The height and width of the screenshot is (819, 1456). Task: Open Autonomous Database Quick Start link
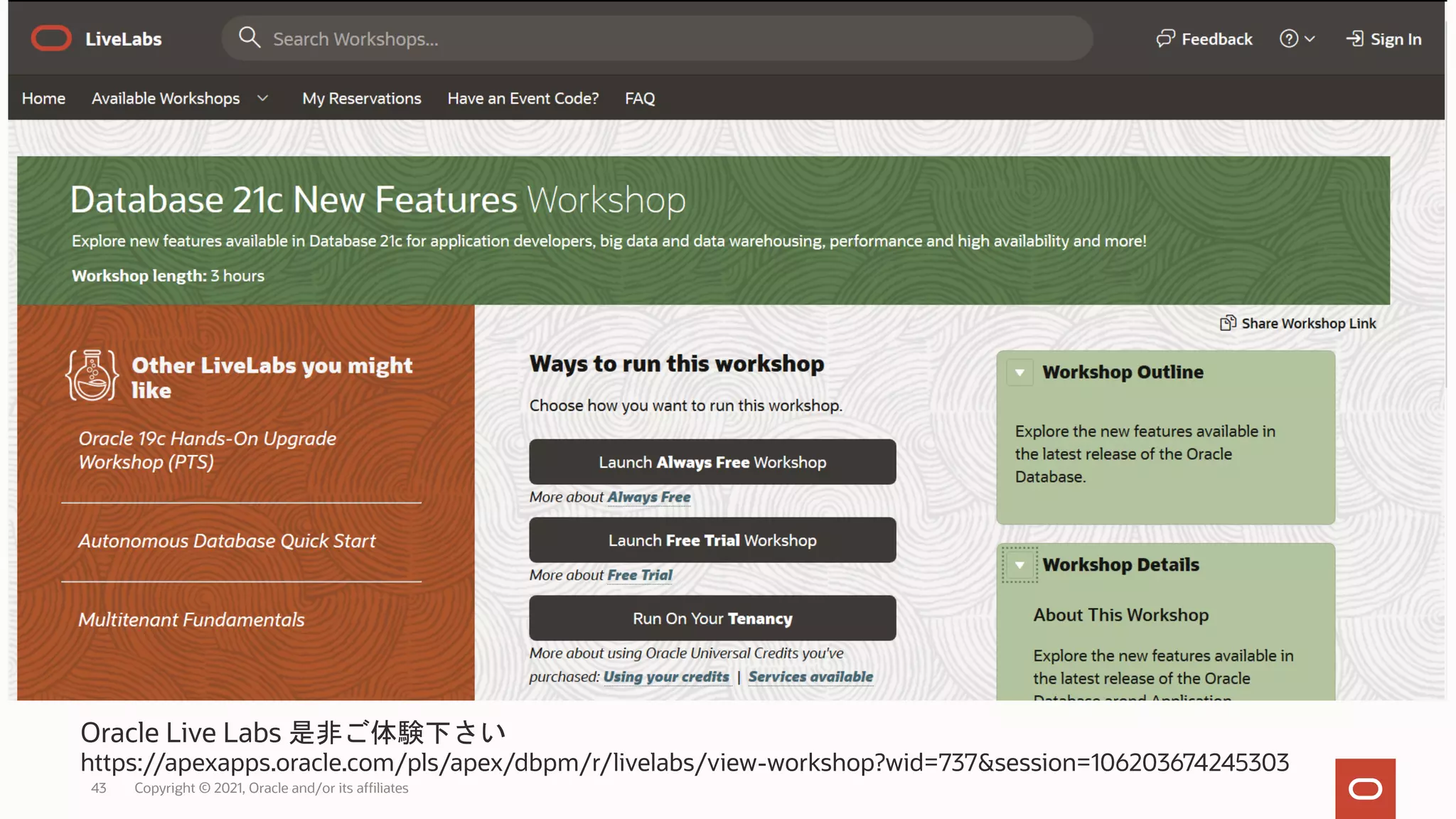point(227,541)
